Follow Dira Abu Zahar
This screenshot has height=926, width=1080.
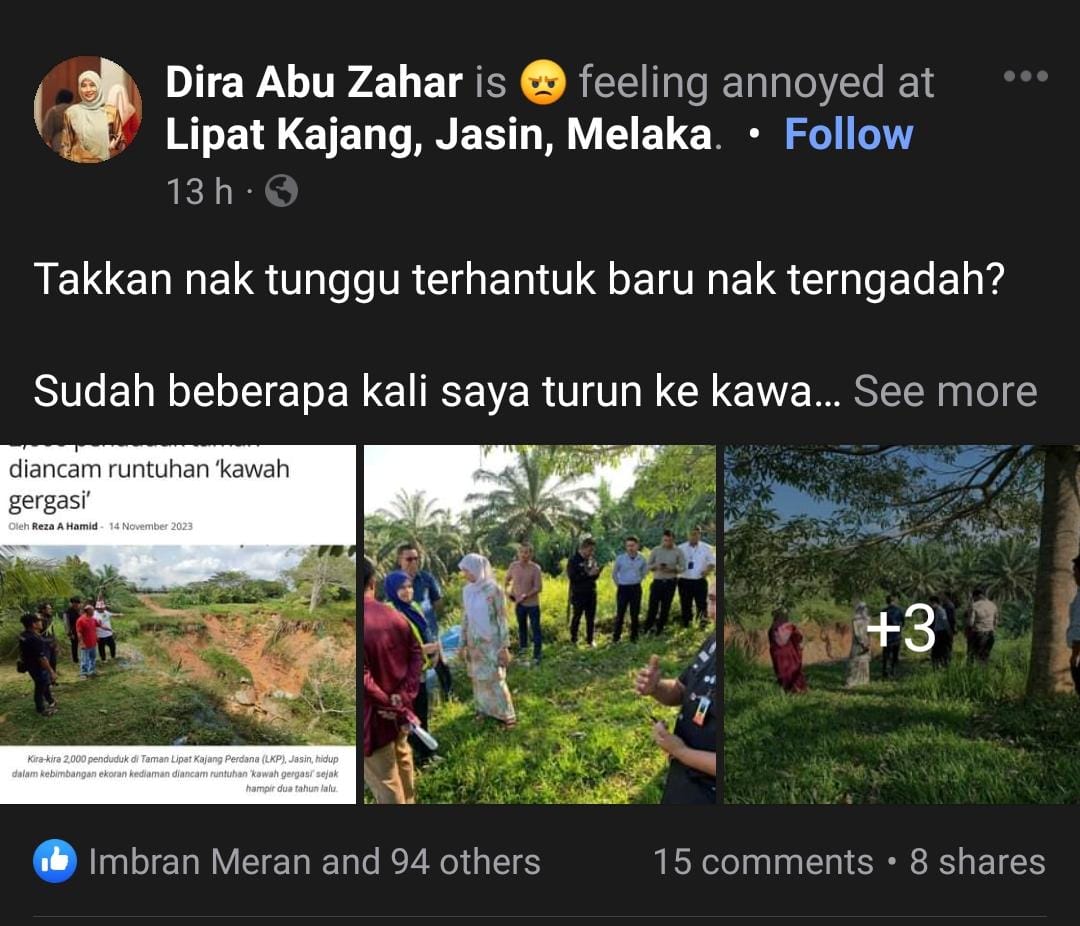(x=849, y=134)
